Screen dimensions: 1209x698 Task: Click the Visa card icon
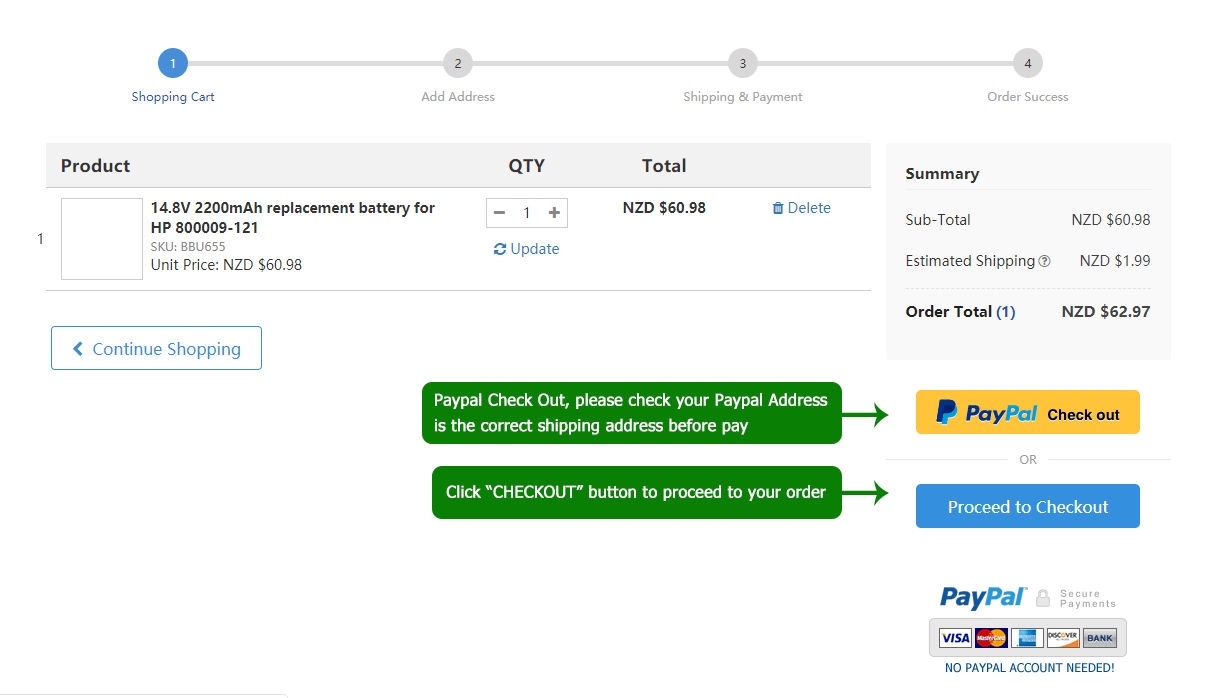click(x=955, y=638)
